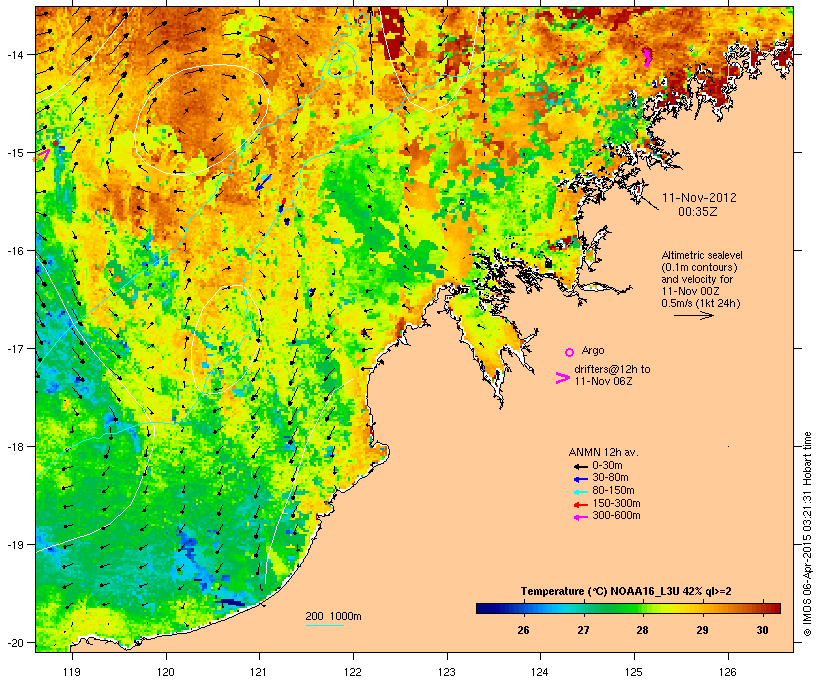Click the longitude axis label 120
The image size is (820, 680).
tap(166, 672)
